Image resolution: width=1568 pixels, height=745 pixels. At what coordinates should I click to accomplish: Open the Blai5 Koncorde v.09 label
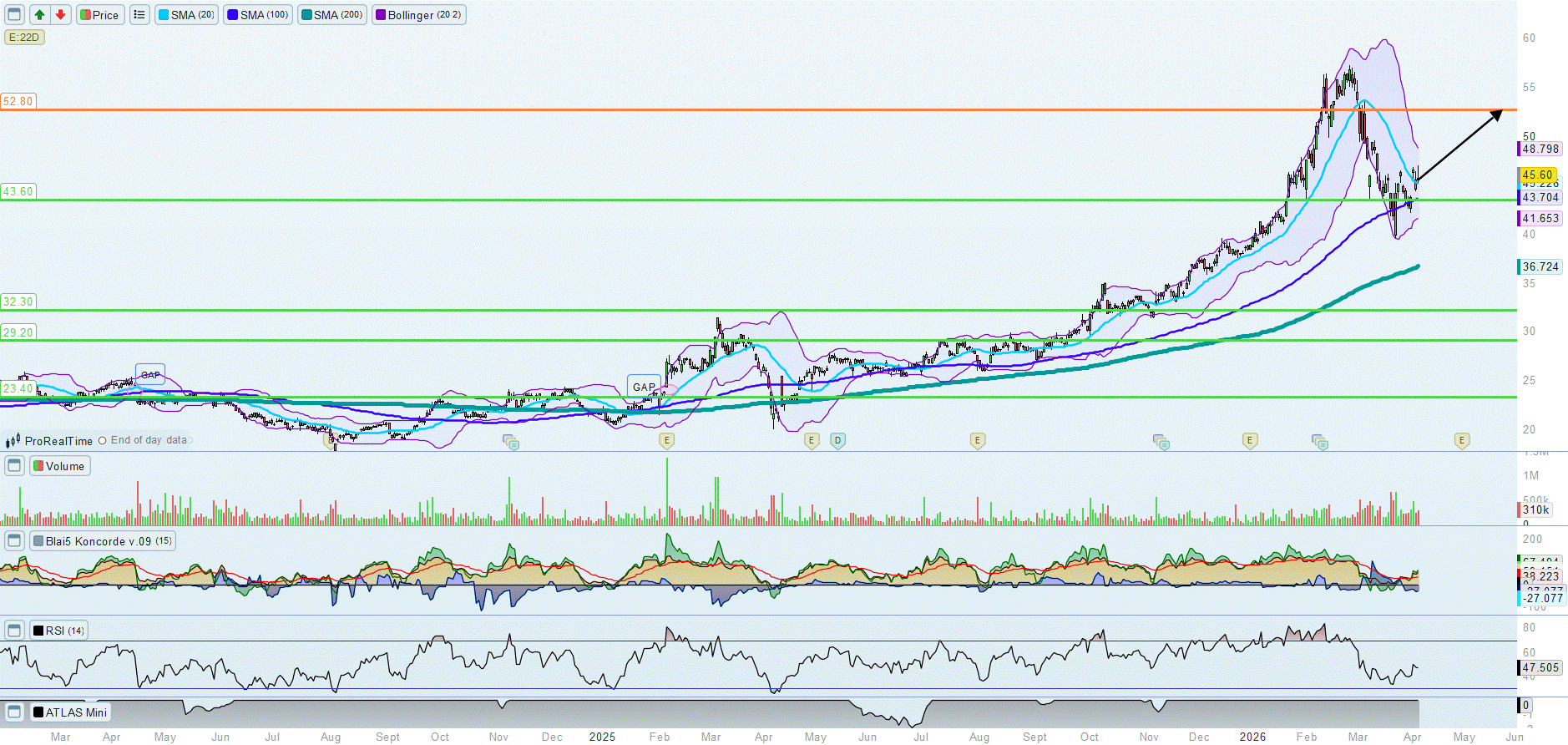point(103,541)
